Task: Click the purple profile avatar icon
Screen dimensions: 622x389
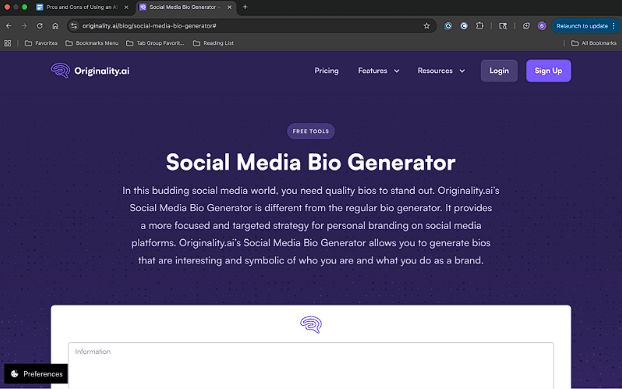Action: click(542, 26)
